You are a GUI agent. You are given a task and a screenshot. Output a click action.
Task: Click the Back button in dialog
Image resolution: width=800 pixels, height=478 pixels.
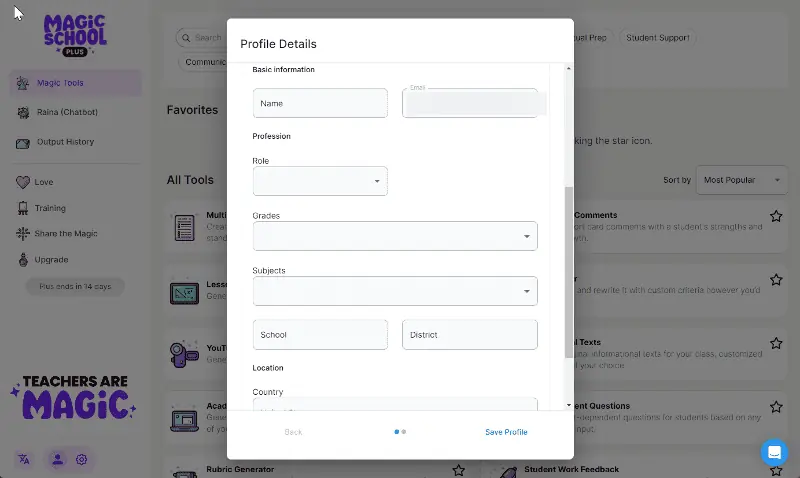pyautogui.click(x=293, y=432)
